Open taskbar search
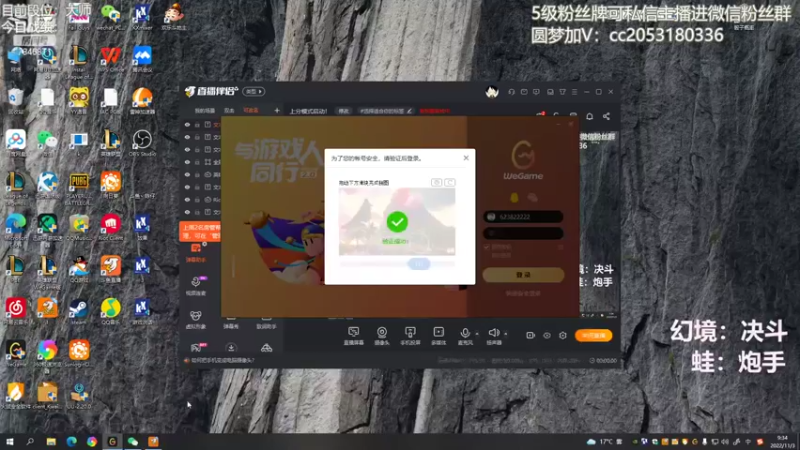Image resolution: width=800 pixels, height=450 pixels. [x=30, y=441]
